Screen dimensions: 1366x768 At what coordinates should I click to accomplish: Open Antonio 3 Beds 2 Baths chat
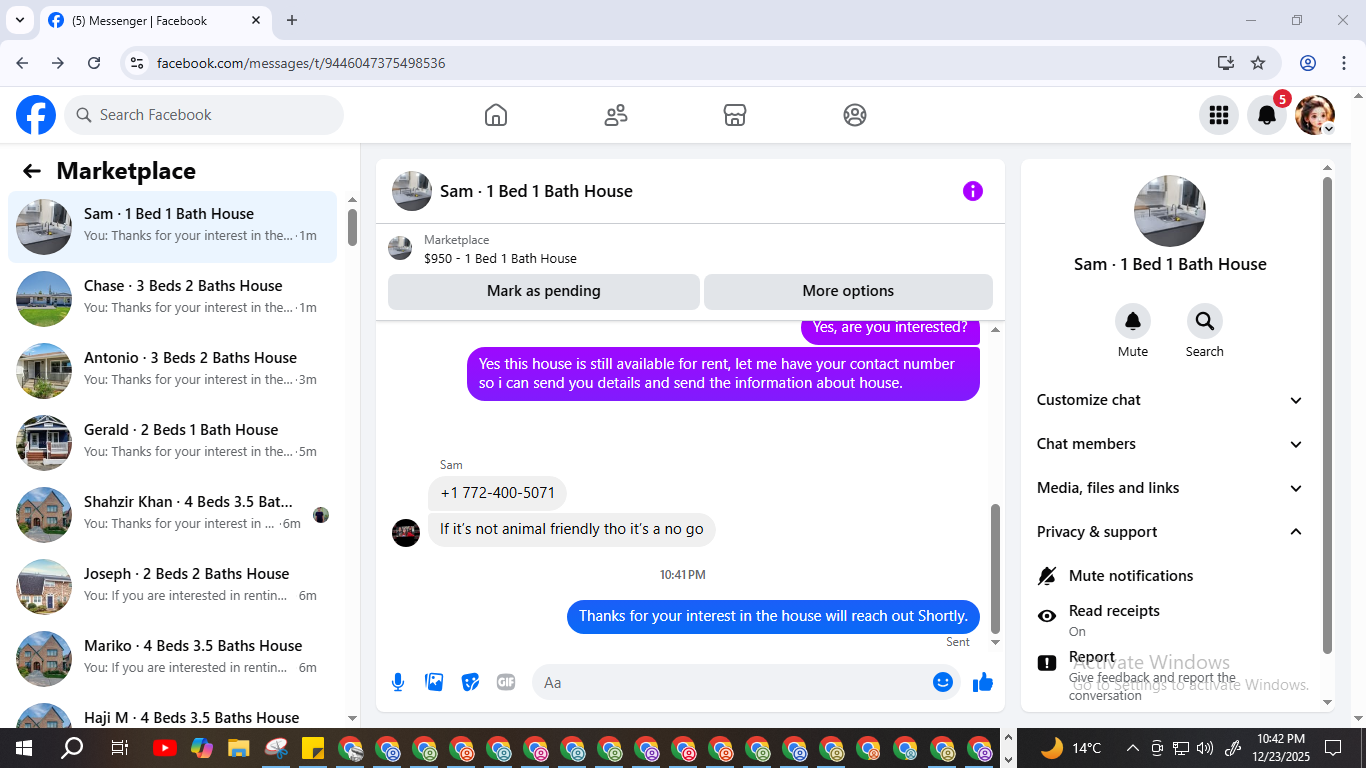pyautogui.click(x=172, y=371)
